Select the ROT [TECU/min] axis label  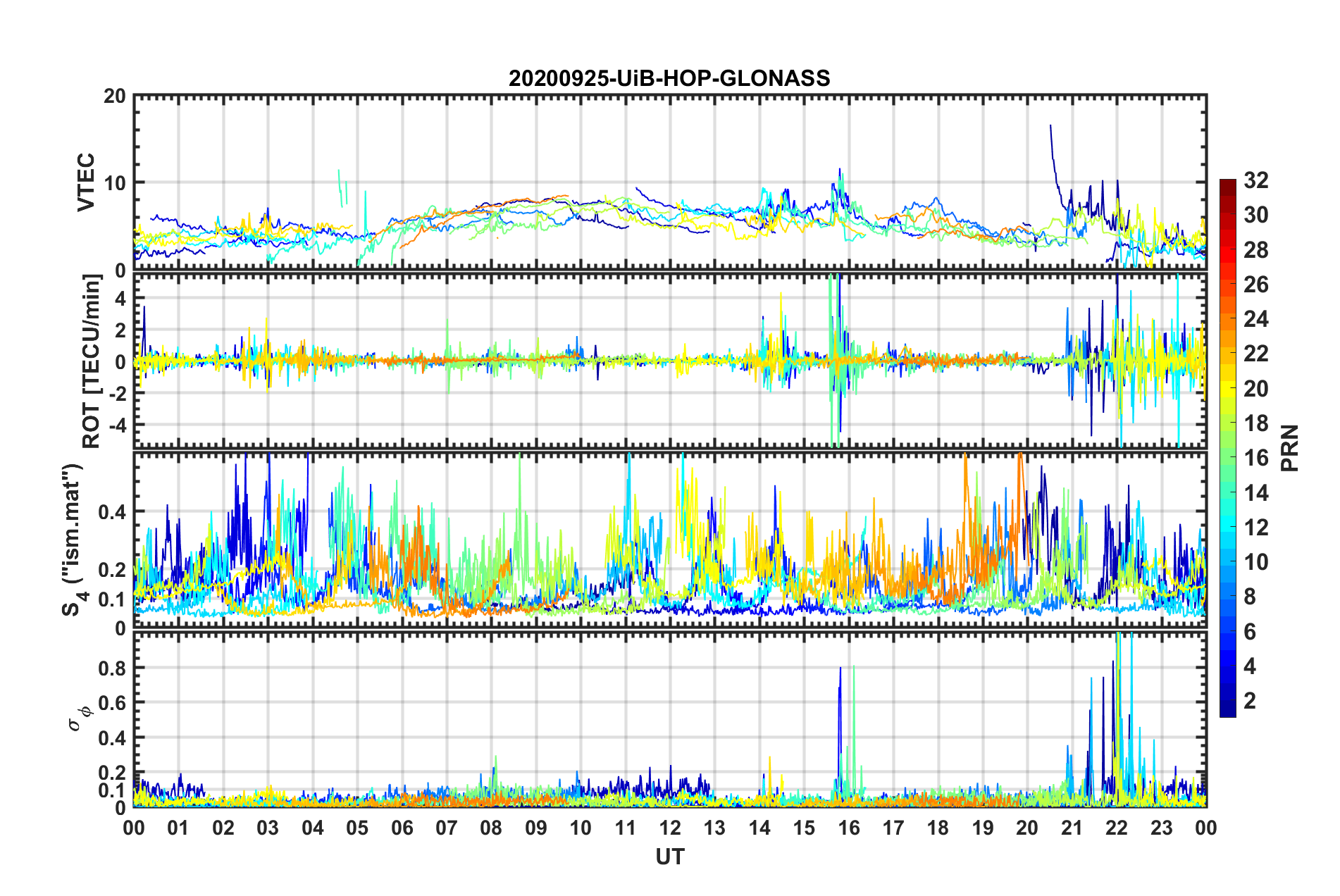[x=91, y=361]
